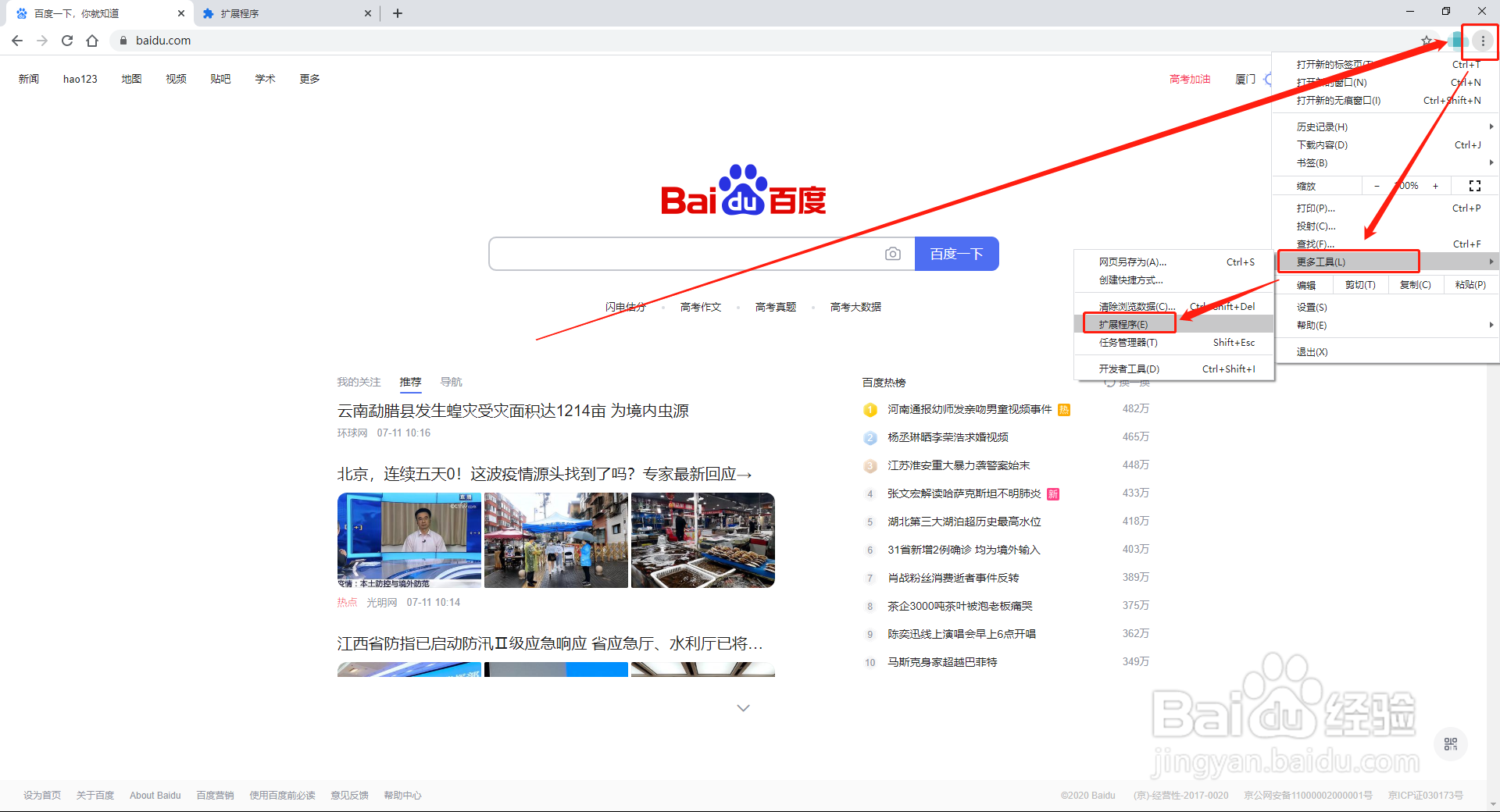Screen dimensions: 1500x812
Task: Bookmark the page using the star icon
Action: tap(1427, 41)
